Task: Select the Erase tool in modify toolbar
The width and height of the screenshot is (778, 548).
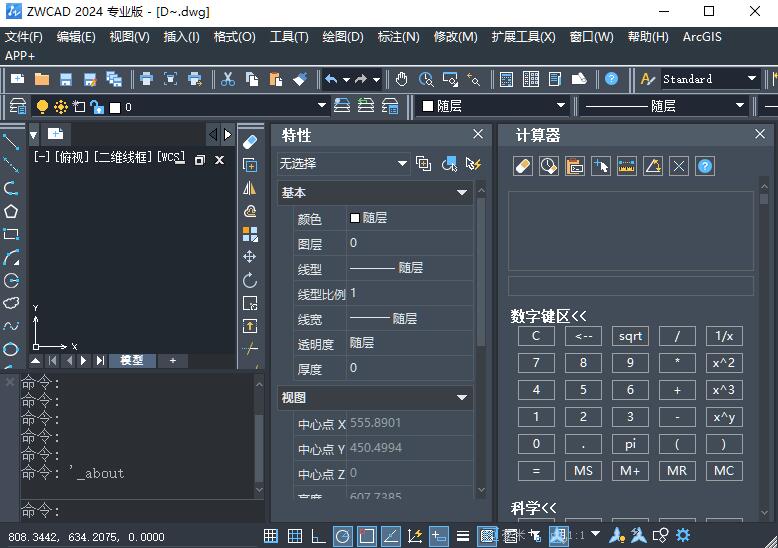Action: pyautogui.click(x=250, y=141)
